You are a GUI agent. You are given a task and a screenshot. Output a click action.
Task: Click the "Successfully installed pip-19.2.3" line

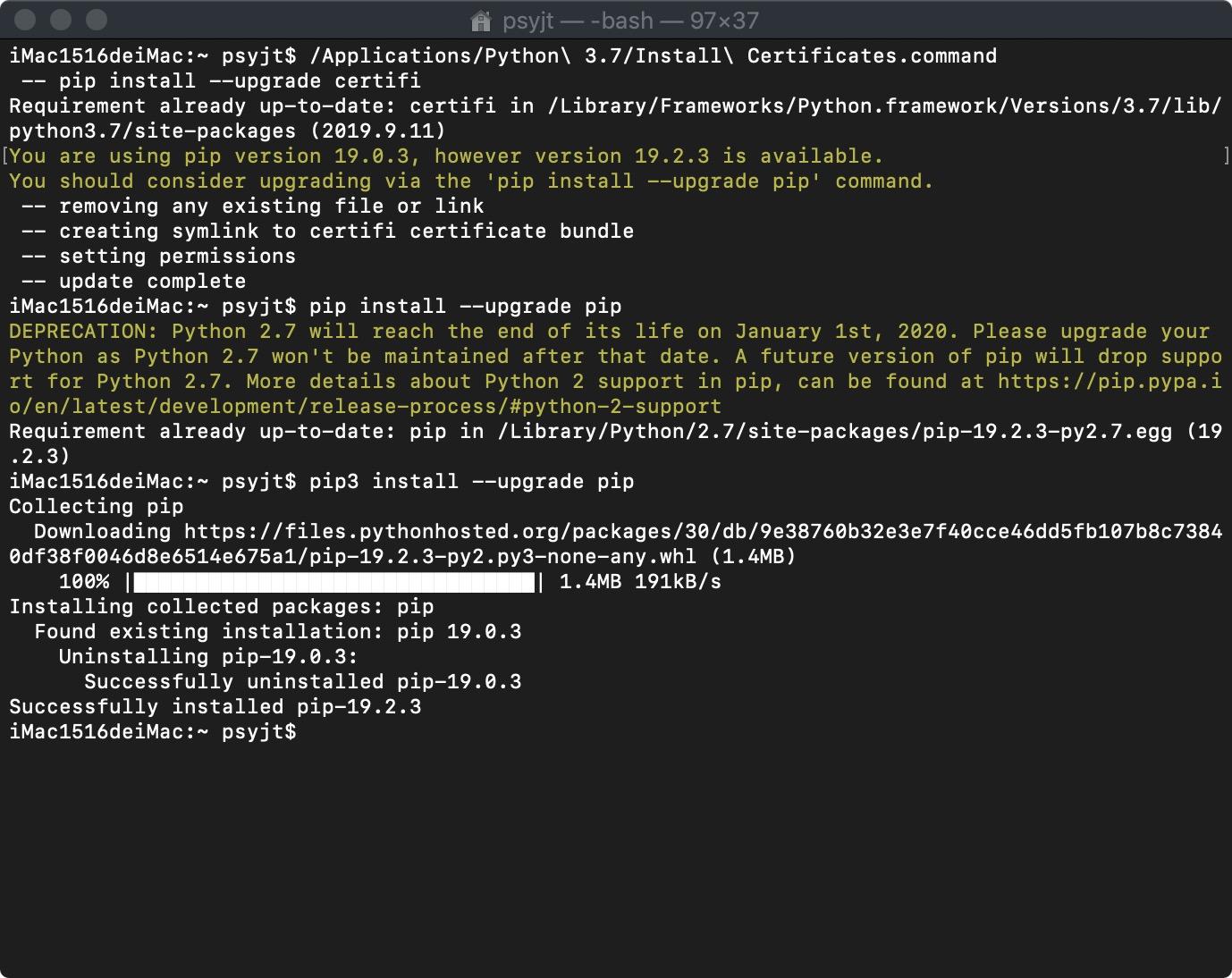coord(215,707)
